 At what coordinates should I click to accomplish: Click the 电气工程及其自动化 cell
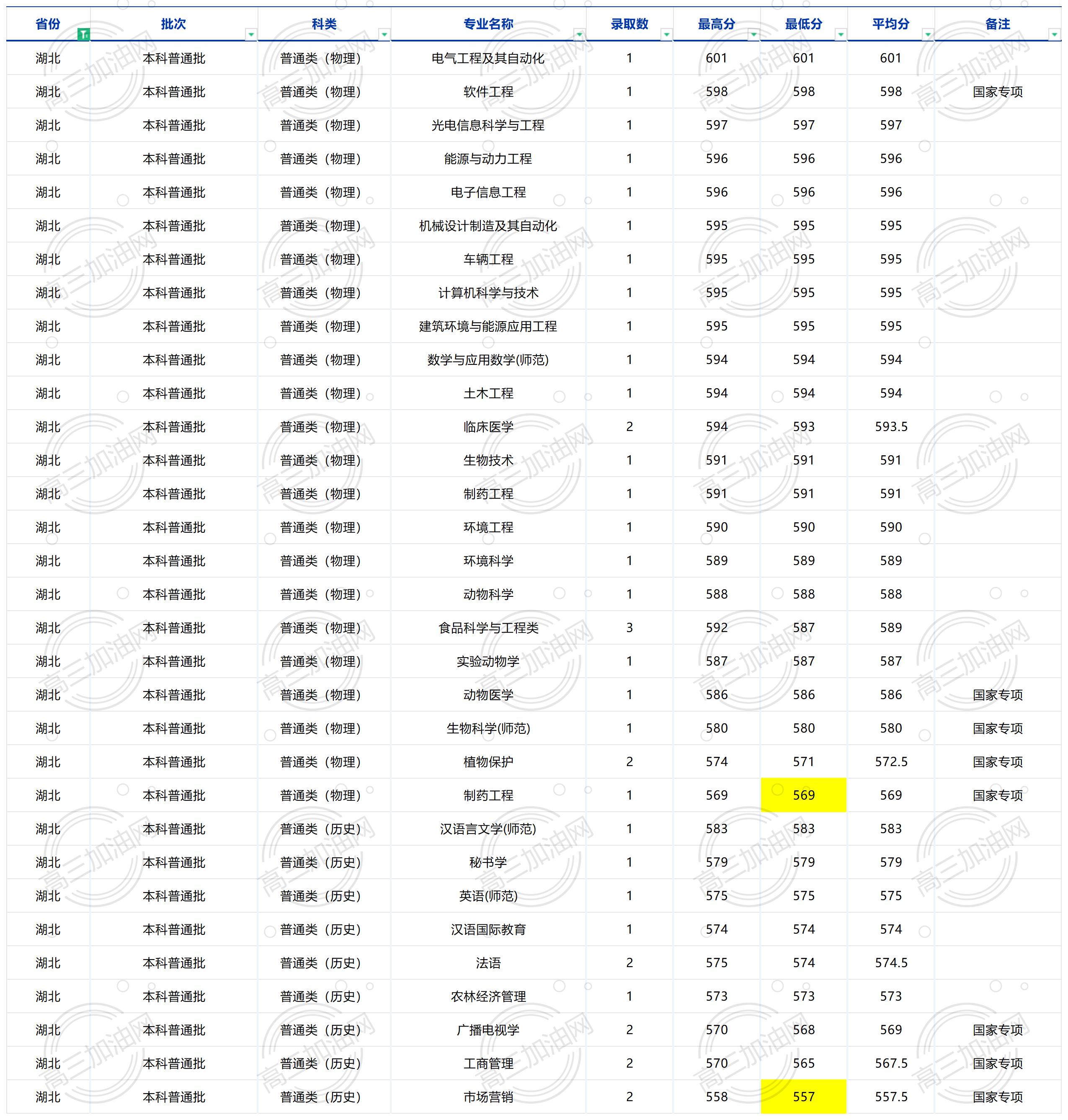tap(488, 58)
